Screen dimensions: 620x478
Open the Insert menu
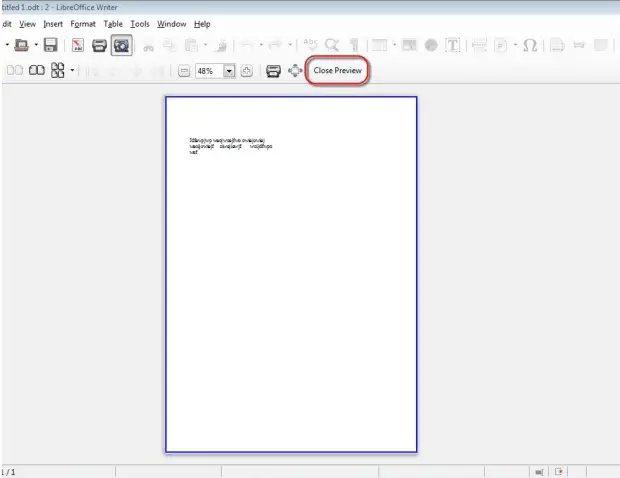tap(53, 23)
